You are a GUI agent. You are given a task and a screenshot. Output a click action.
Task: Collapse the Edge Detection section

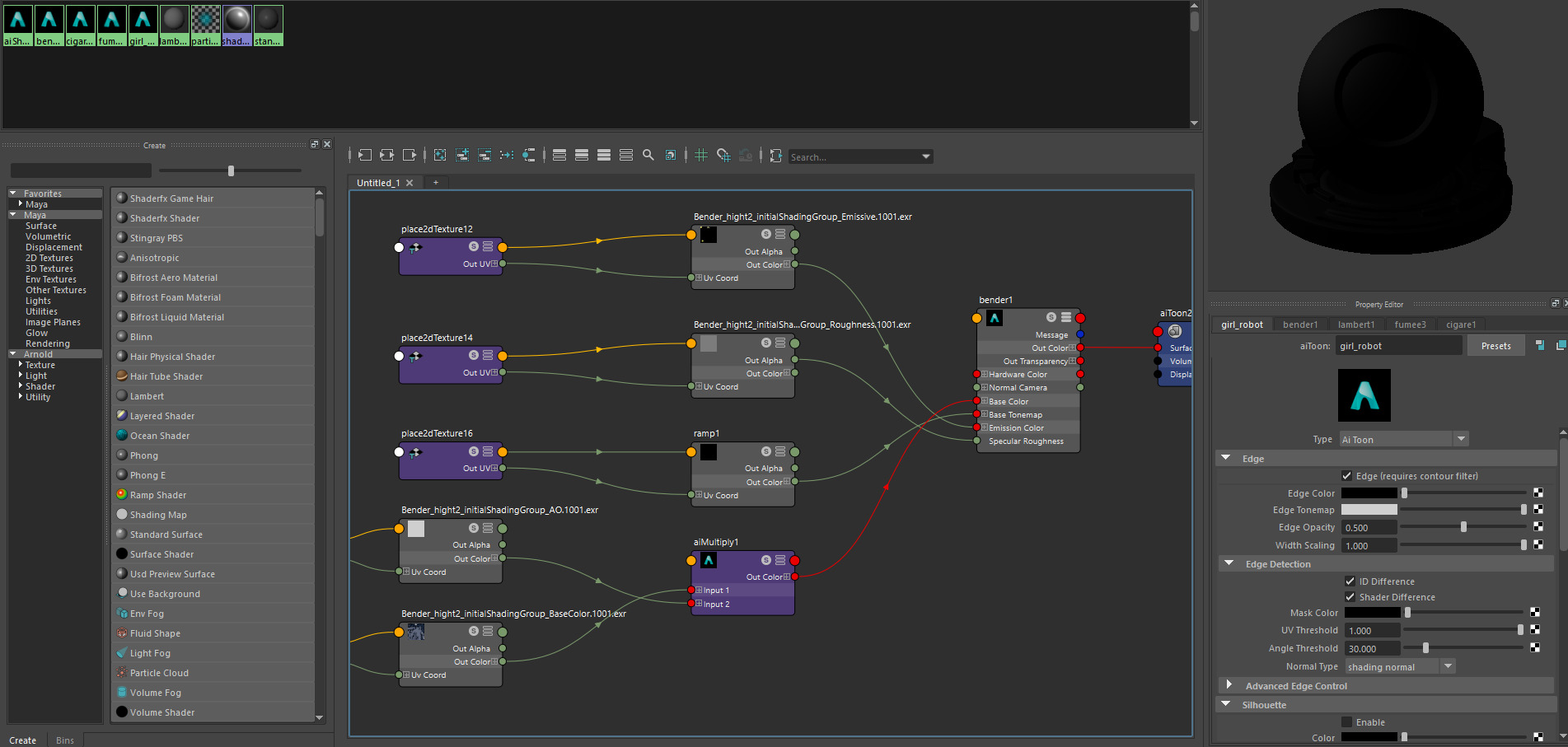click(1229, 563)
